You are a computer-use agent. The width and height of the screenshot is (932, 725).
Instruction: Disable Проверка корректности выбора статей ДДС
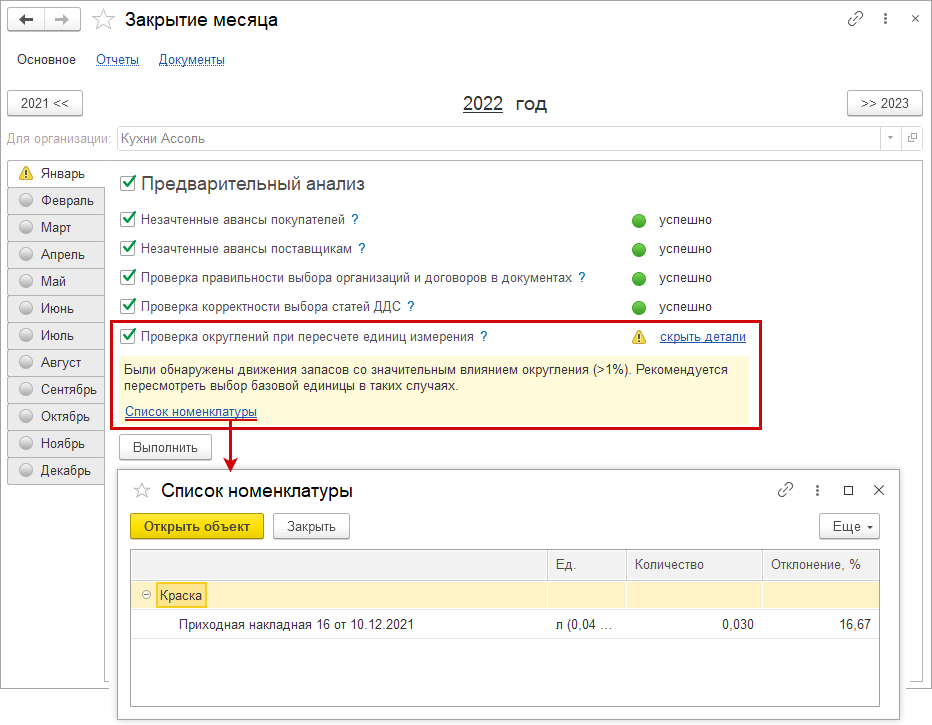tap(127, 306)
